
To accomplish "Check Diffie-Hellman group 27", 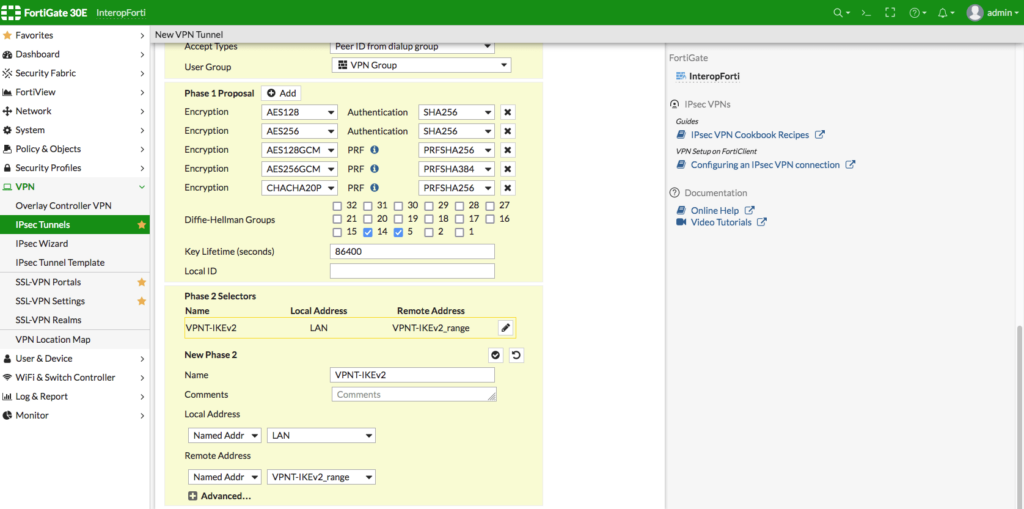I will coord(490,205).
